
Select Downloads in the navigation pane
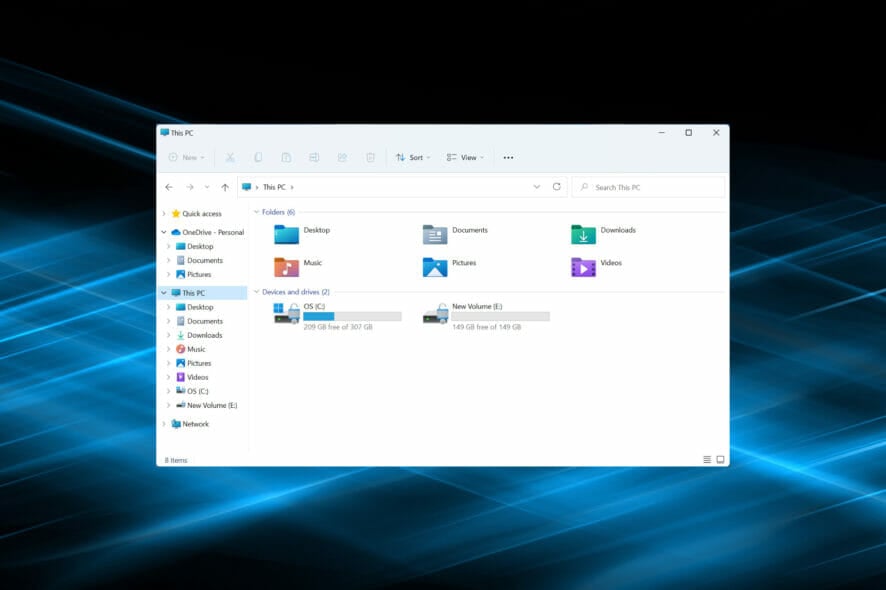coord(205,335)
